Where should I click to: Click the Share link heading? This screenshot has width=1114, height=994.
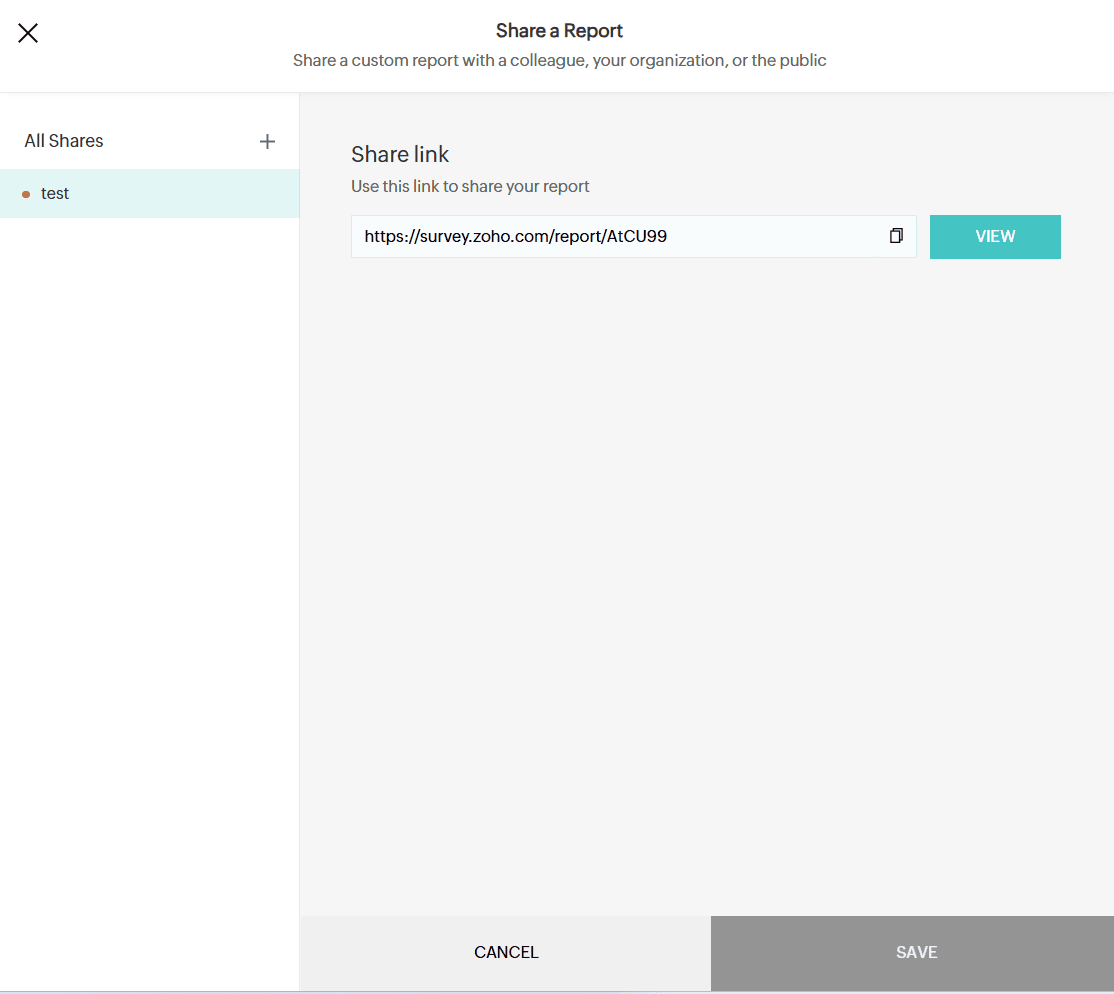pyautogui.click(x=400, y=154)
